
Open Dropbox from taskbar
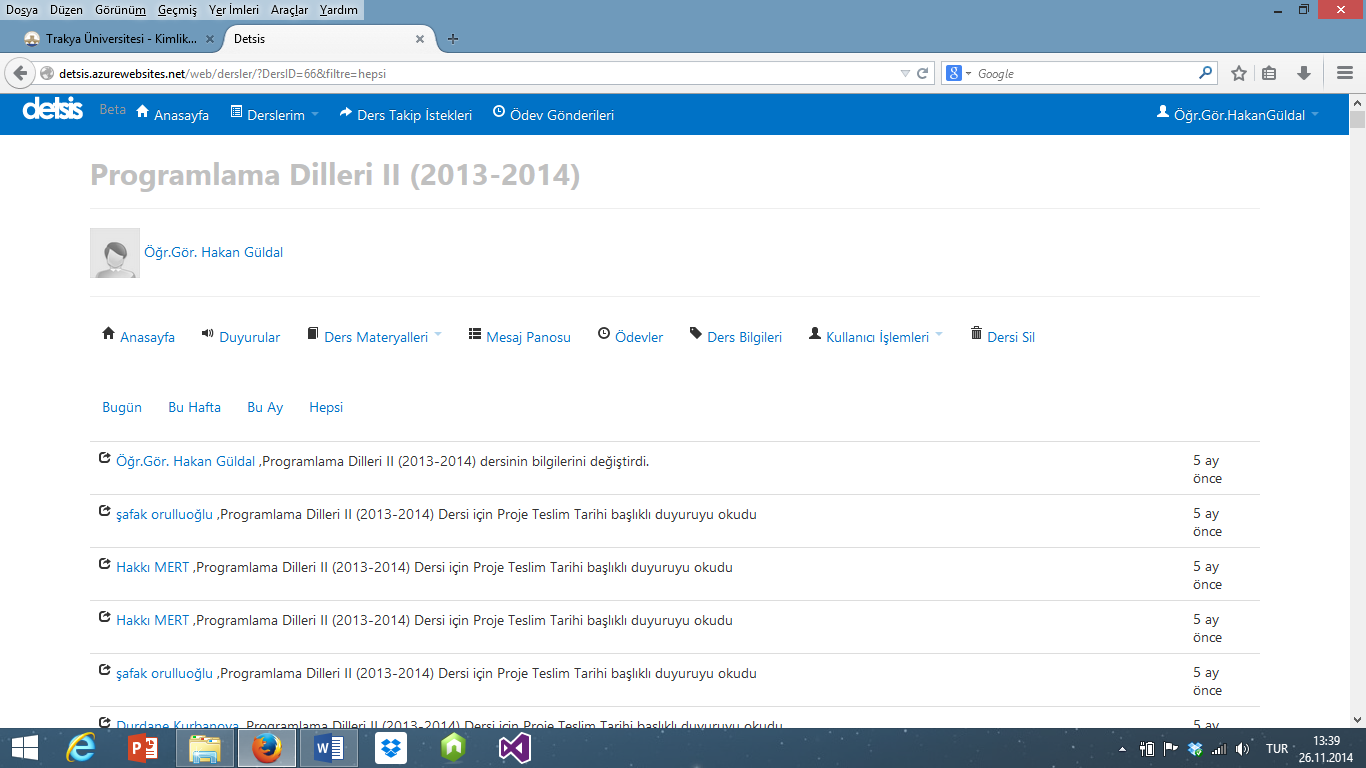391,748
